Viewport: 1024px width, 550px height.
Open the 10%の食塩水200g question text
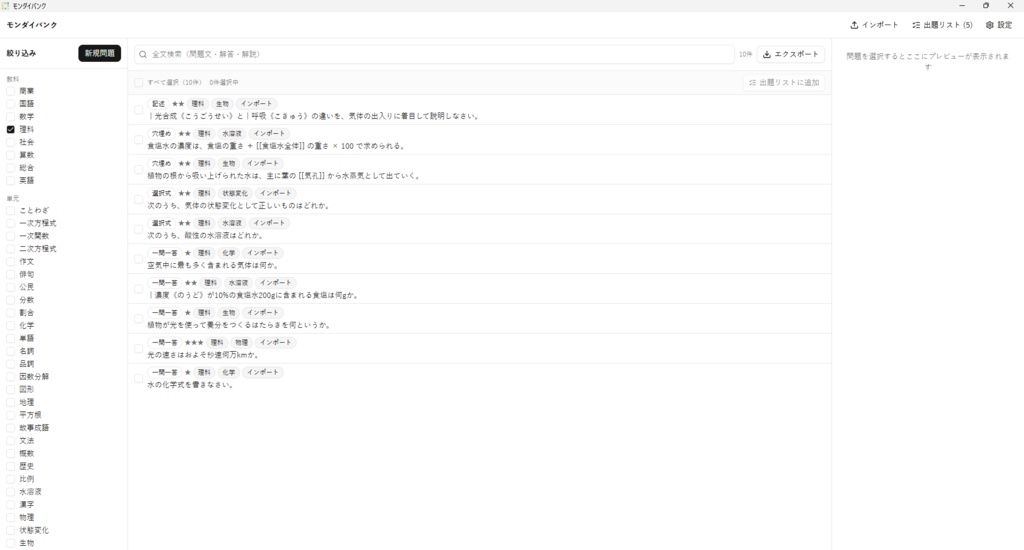[253, 295]
